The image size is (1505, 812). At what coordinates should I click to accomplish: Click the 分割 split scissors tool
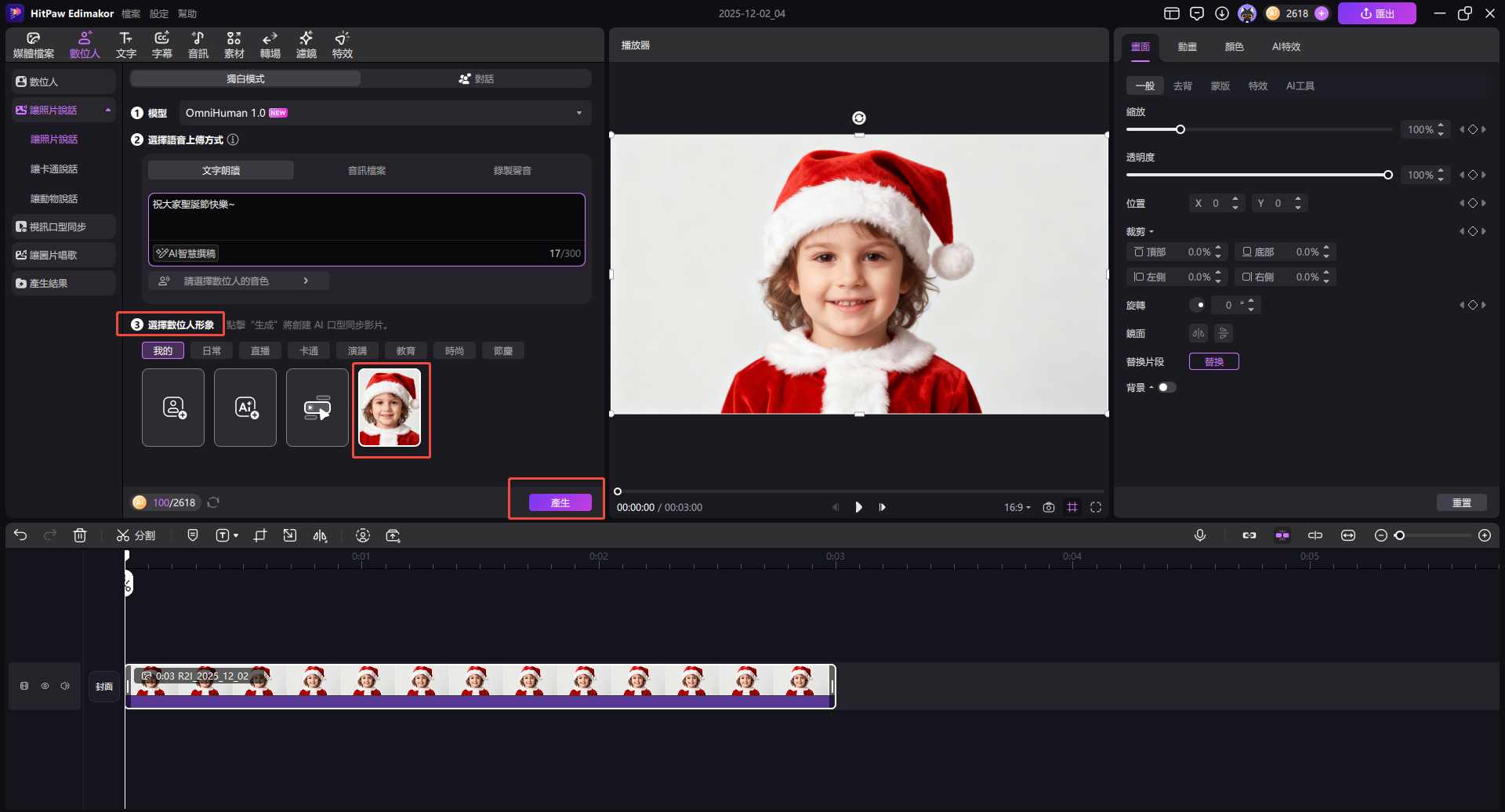[136, 535]
